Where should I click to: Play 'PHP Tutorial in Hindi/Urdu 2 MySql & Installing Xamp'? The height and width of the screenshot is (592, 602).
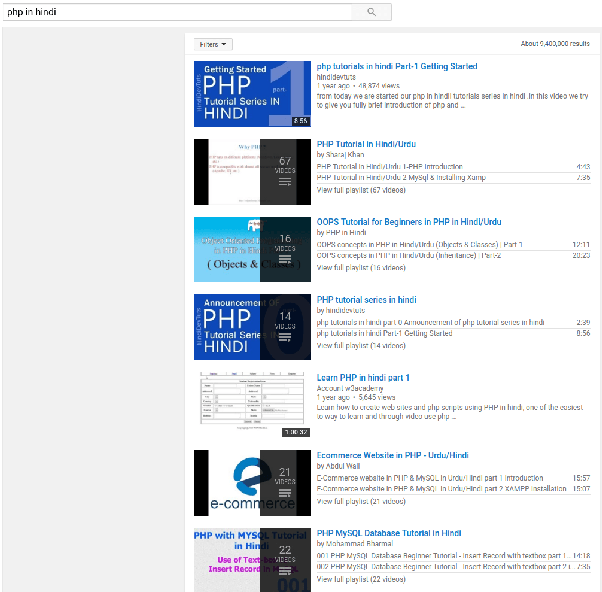[401, 177]
